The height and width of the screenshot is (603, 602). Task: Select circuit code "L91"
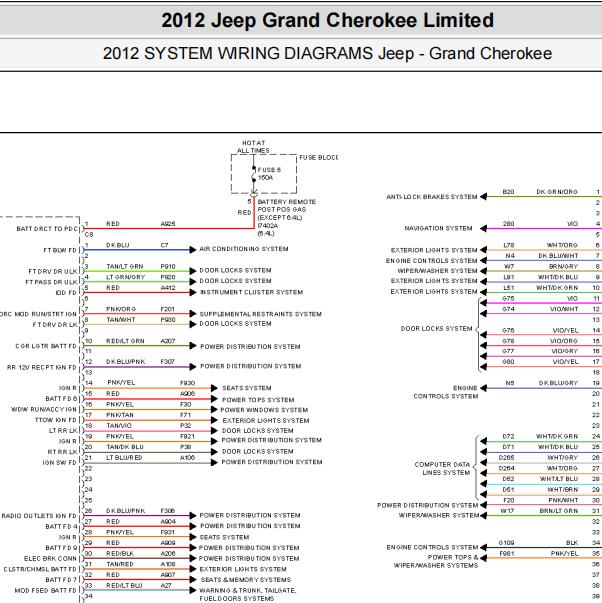pos(509,277)
